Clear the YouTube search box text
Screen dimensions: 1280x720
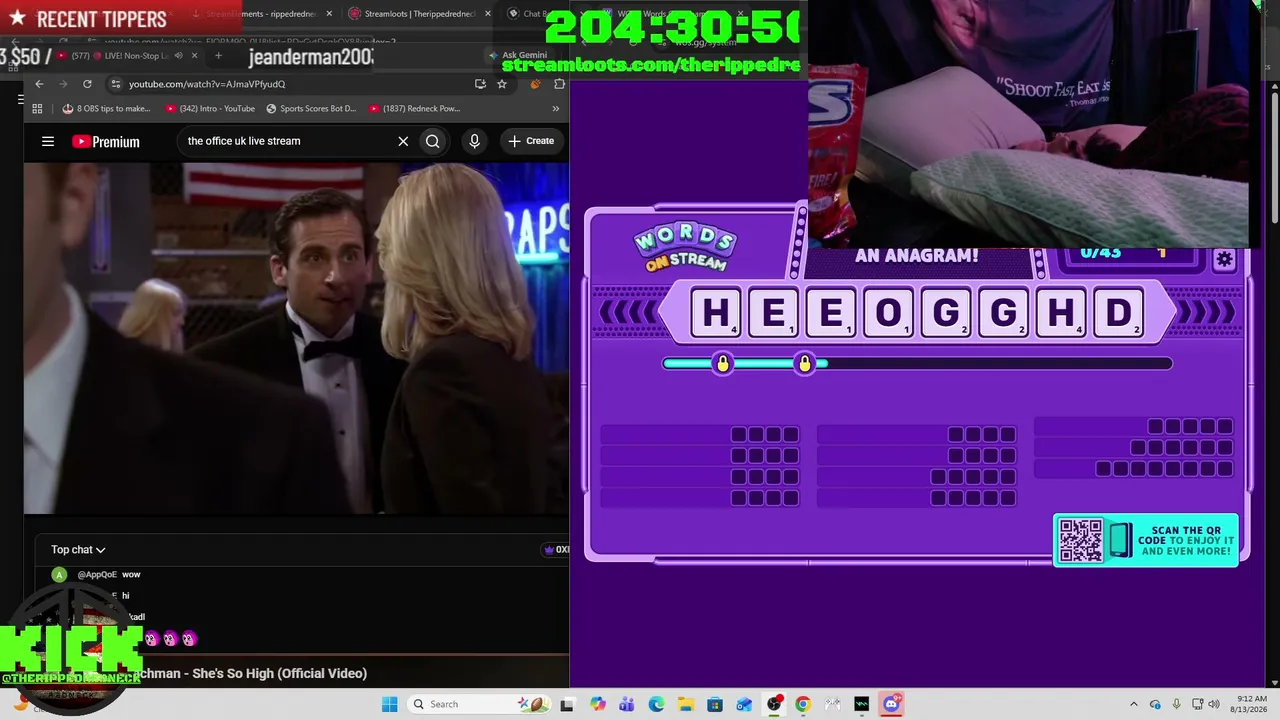coord(403,141)
